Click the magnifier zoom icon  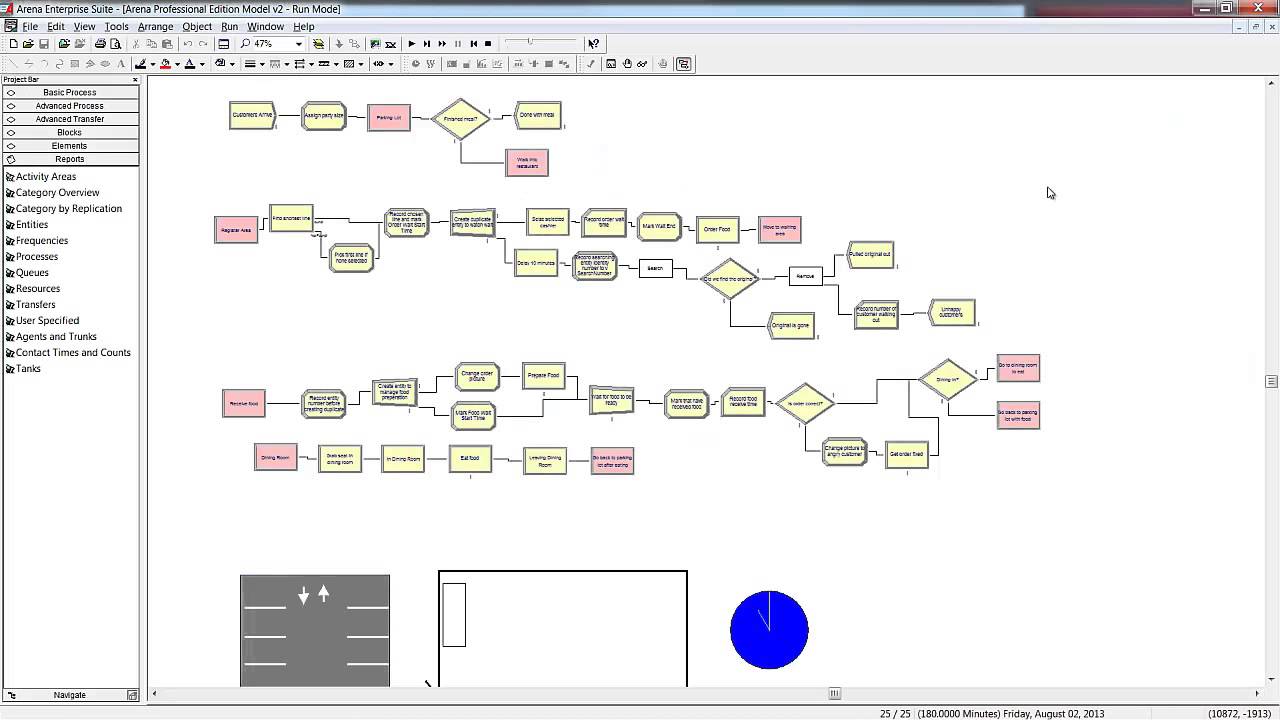(245, 44)
